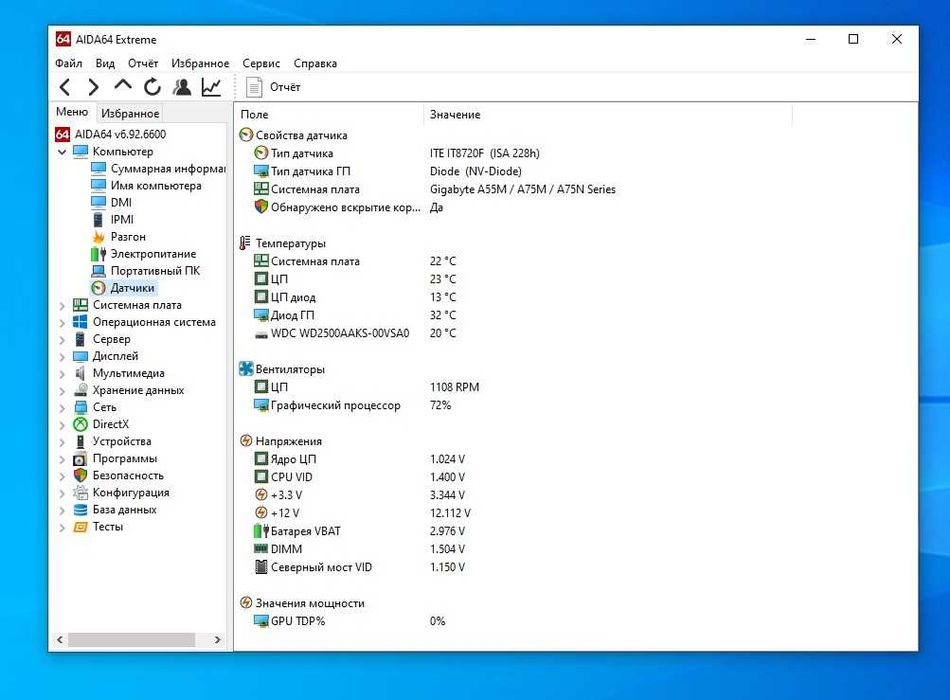The image size is (950, 700).
Task: Open the IPMI tree item
Action: tap(112, 219)
